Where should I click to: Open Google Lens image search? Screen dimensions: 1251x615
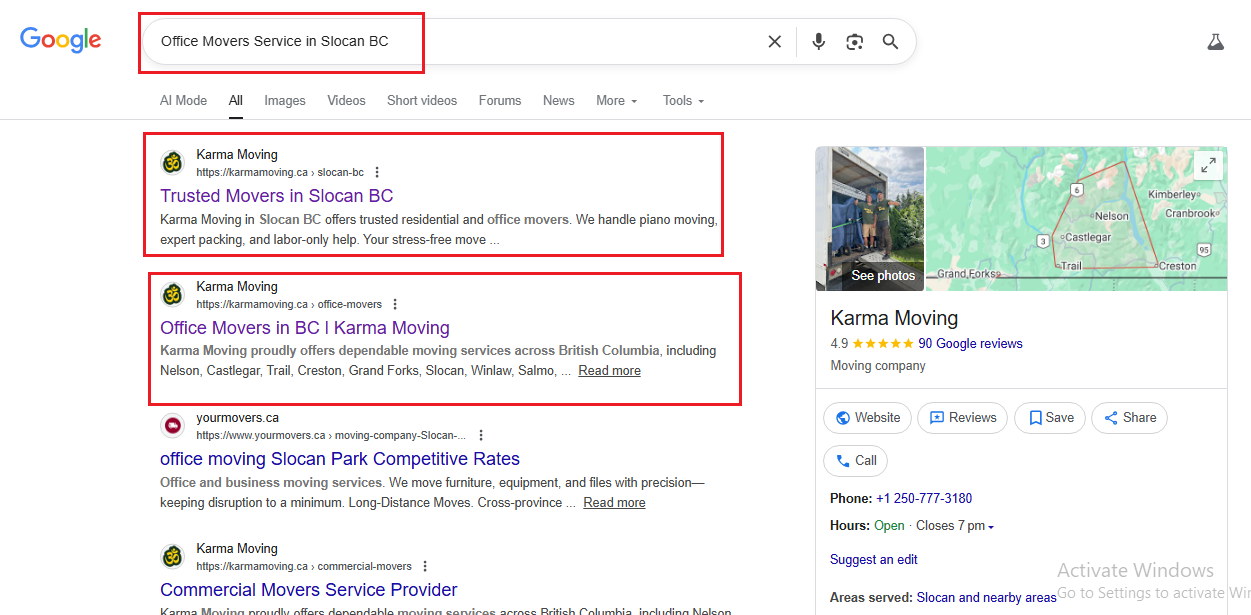click(854, 42)
